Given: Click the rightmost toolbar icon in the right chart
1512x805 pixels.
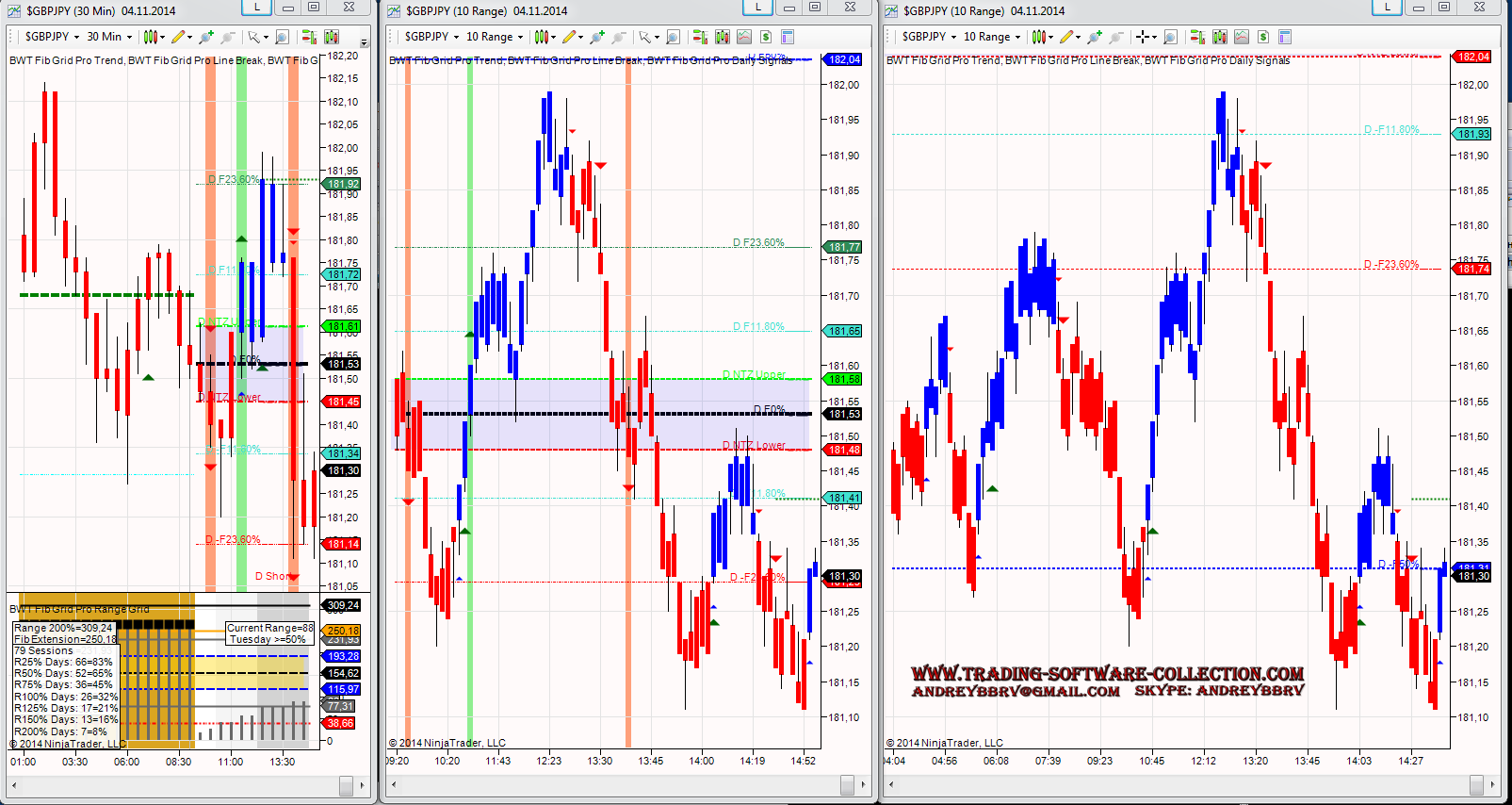Looking at the screenshot, I should pyautogui.click(x=1285, y=37).
